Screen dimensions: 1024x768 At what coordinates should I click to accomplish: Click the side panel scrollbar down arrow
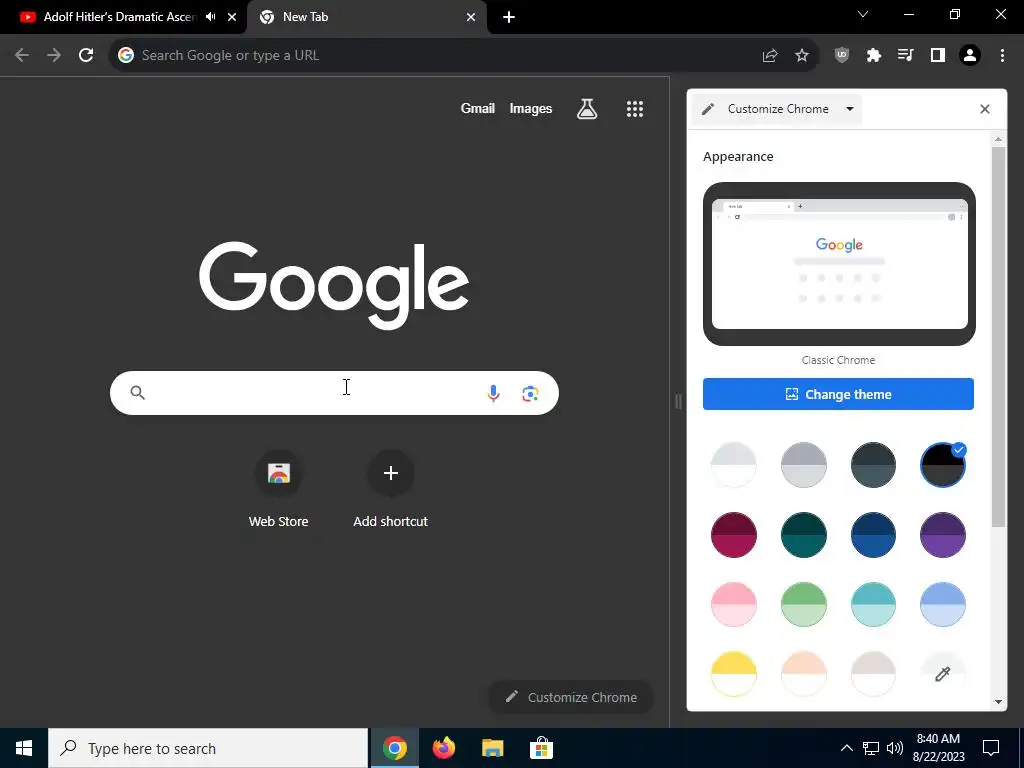(999, 702)
